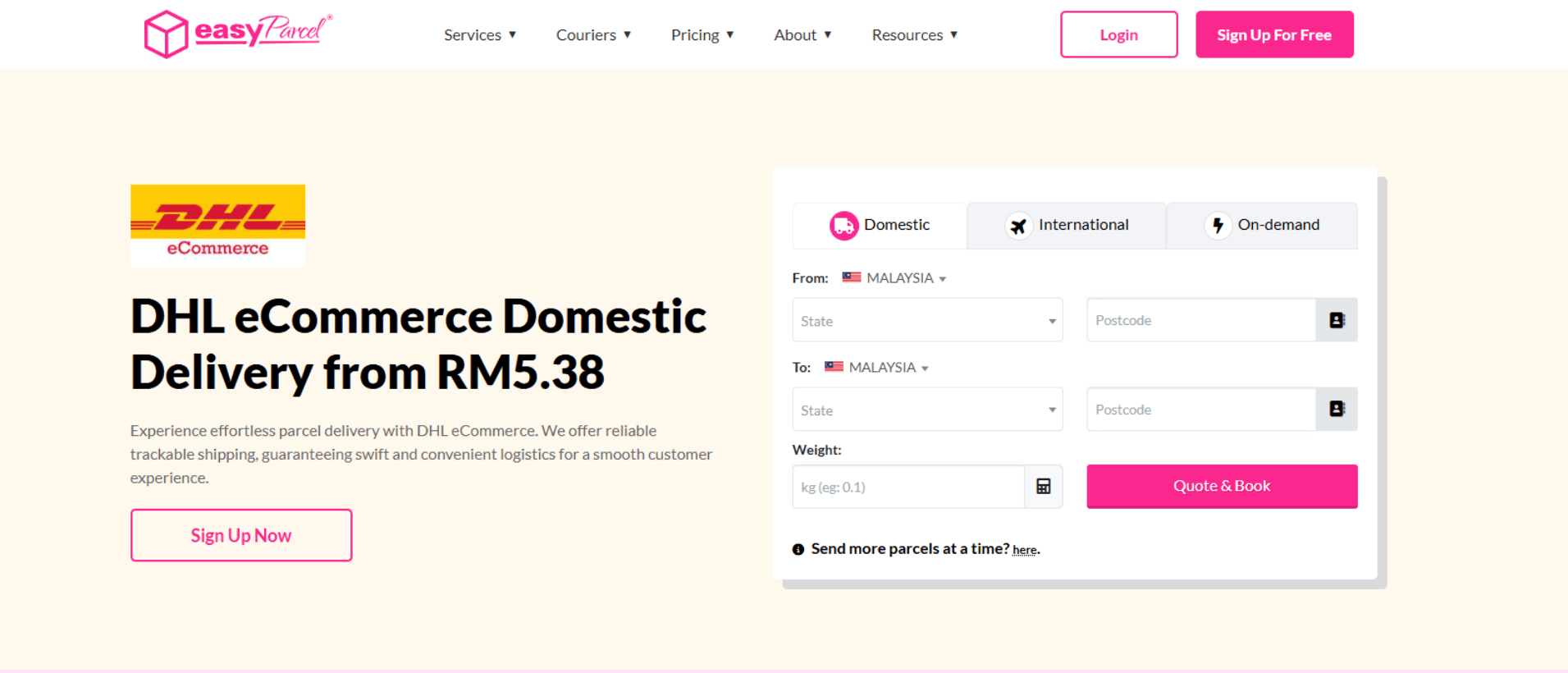
Task: Click the Login button
Action: coord(1118,34)
